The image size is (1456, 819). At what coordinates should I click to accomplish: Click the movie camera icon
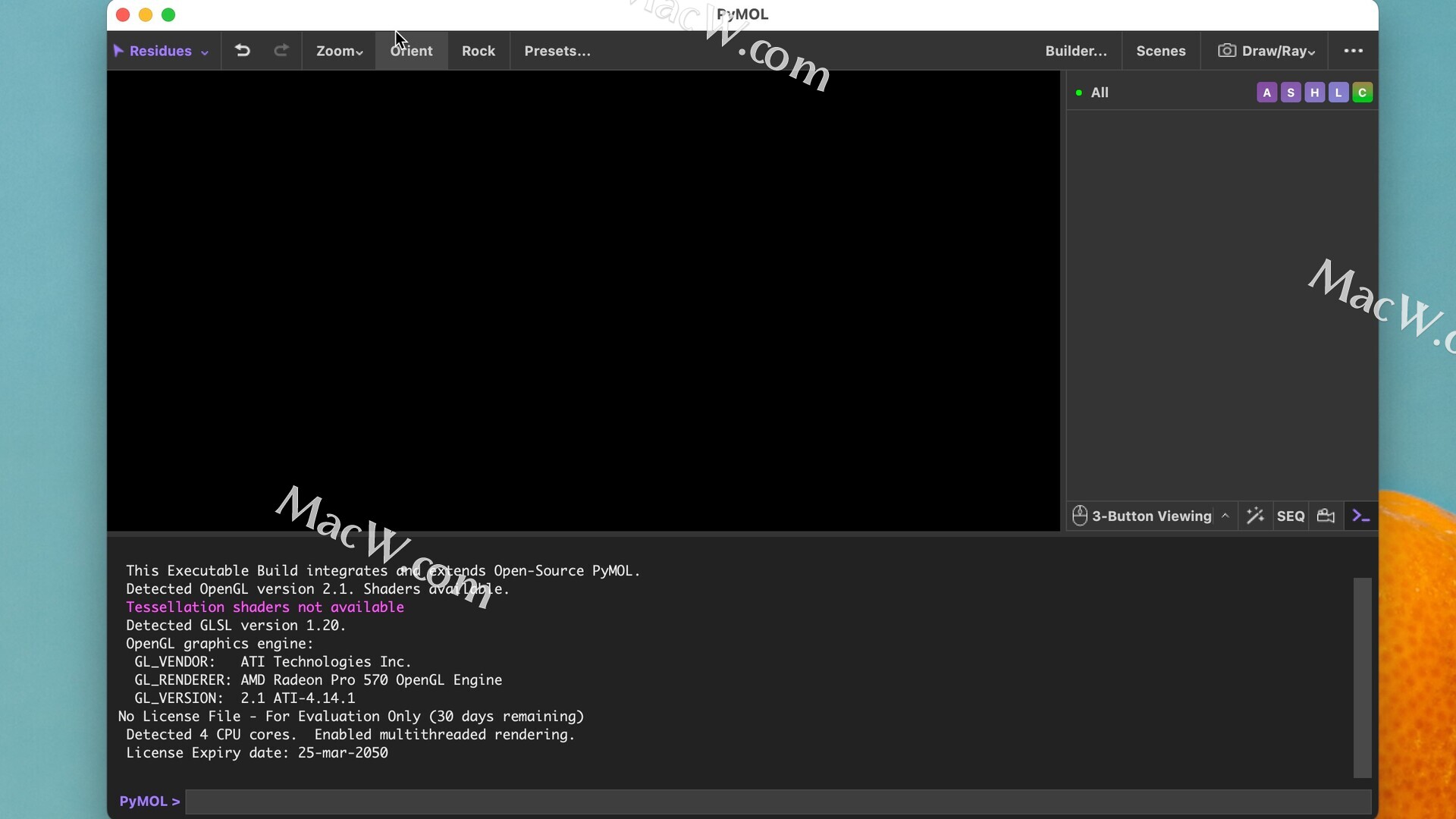(1326, 516)
